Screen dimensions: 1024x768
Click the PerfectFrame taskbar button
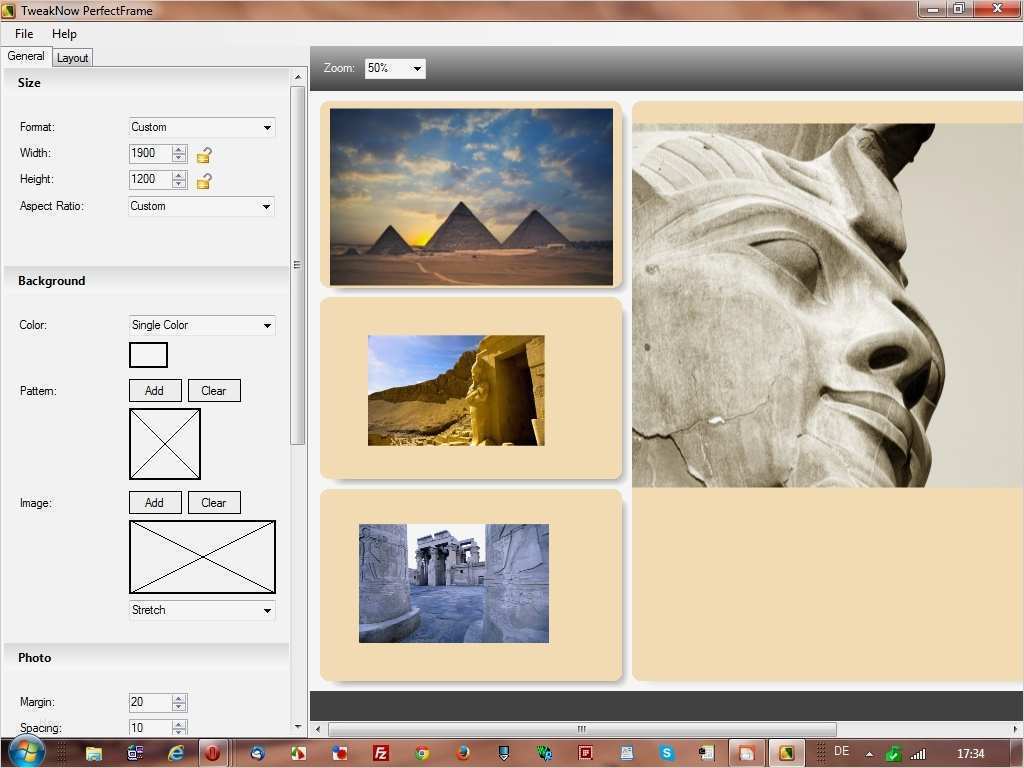(x=786, y=754)
